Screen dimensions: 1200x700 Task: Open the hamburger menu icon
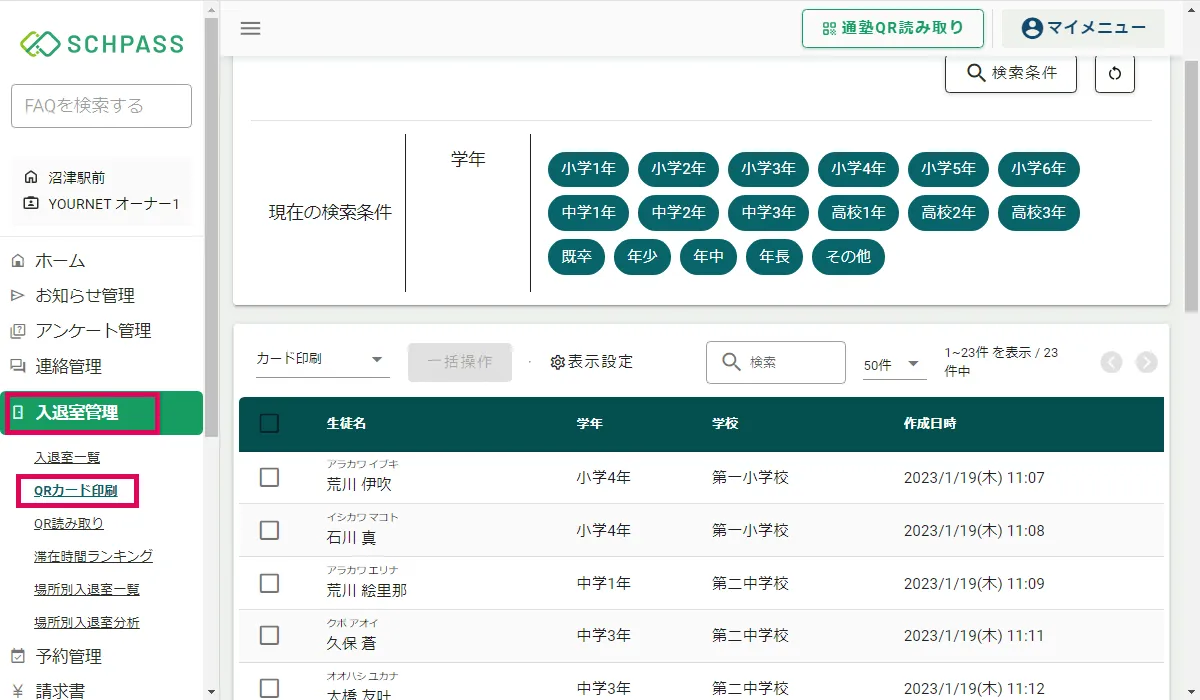click(x=250, y=28)
